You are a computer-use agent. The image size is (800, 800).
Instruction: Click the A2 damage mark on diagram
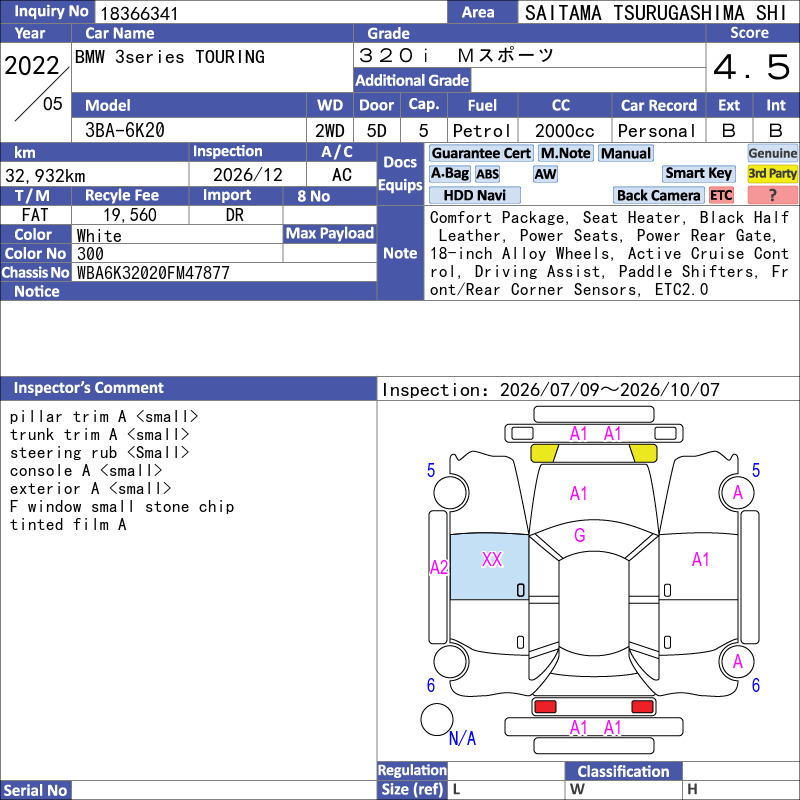click(x=439, y=567)
